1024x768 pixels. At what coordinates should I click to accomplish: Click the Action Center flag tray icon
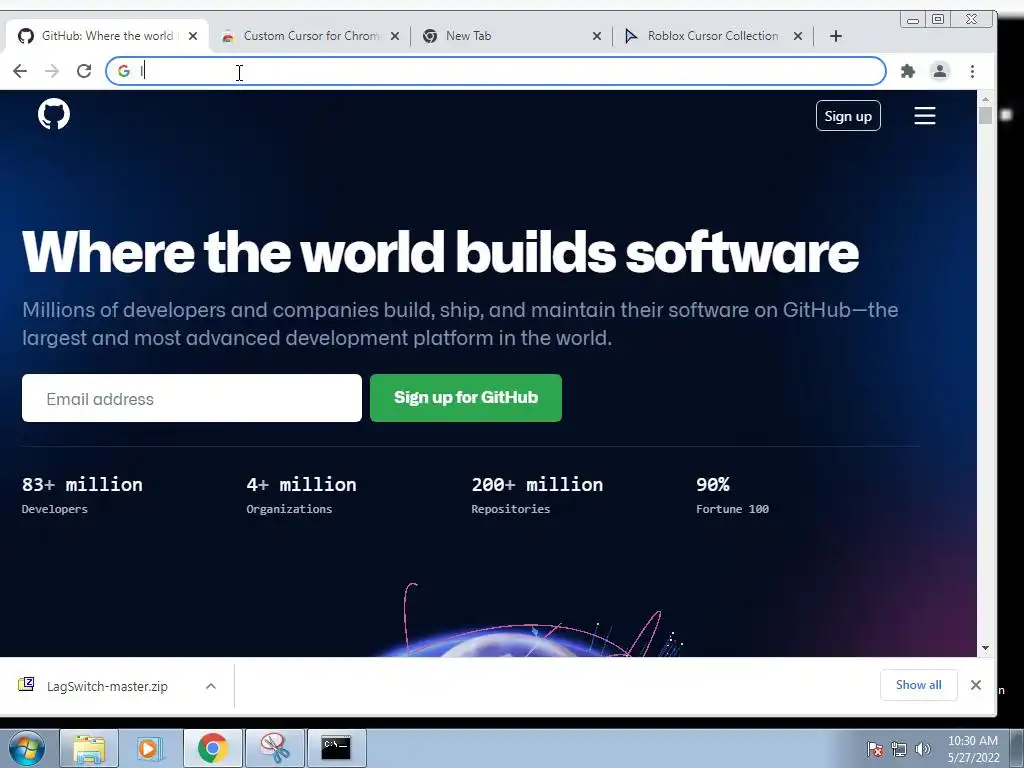pyautogui.click(x=875, y=749)
